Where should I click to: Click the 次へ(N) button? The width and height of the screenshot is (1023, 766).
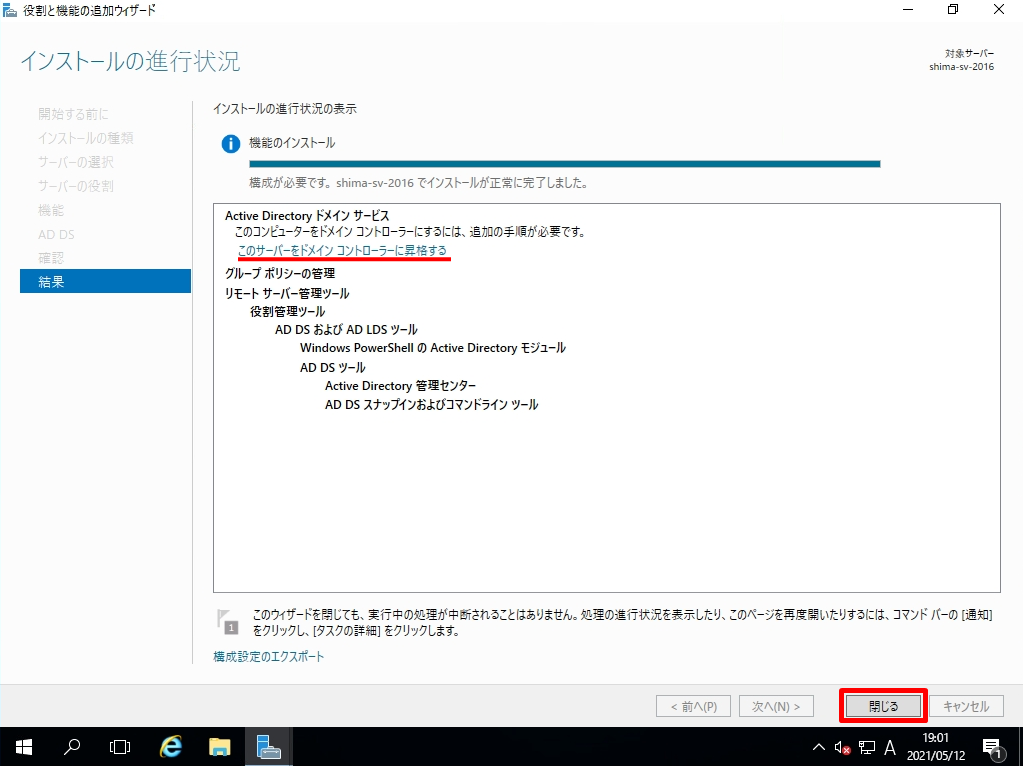(x=776, y=706)
